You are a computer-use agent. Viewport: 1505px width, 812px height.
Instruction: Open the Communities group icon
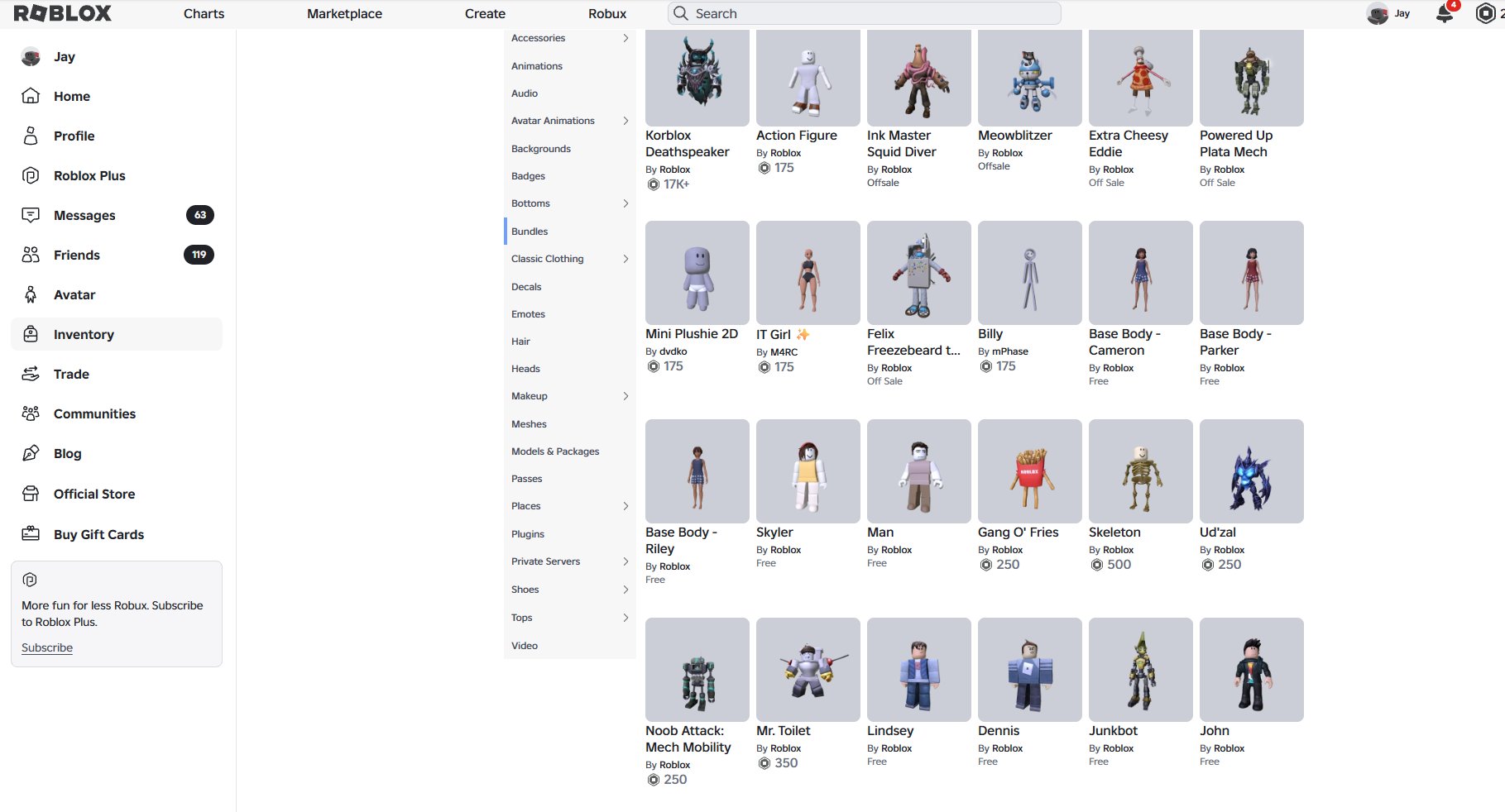click(31, 413)
